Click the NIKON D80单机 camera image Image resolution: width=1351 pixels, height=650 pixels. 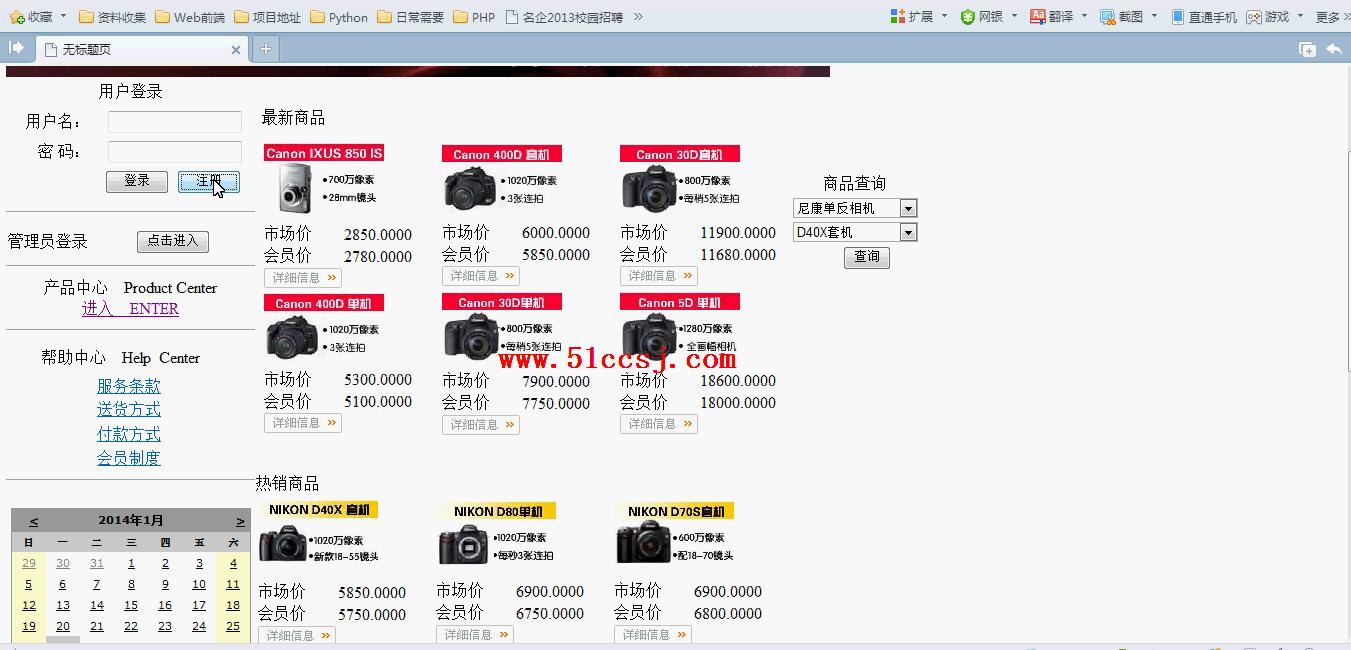pyautogui.click(x=497, y=534)
